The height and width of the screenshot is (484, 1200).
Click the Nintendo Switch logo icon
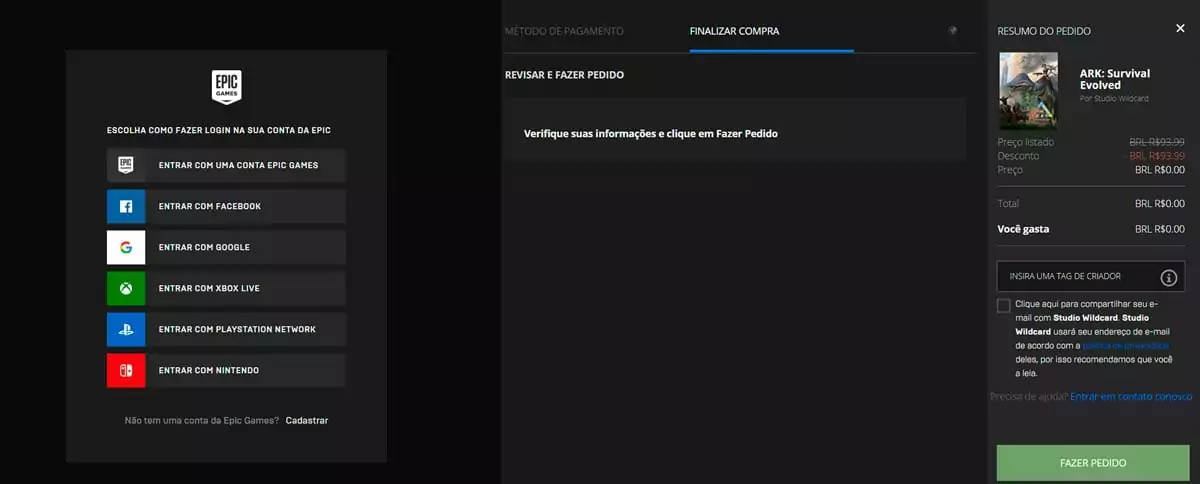point(126,370)
